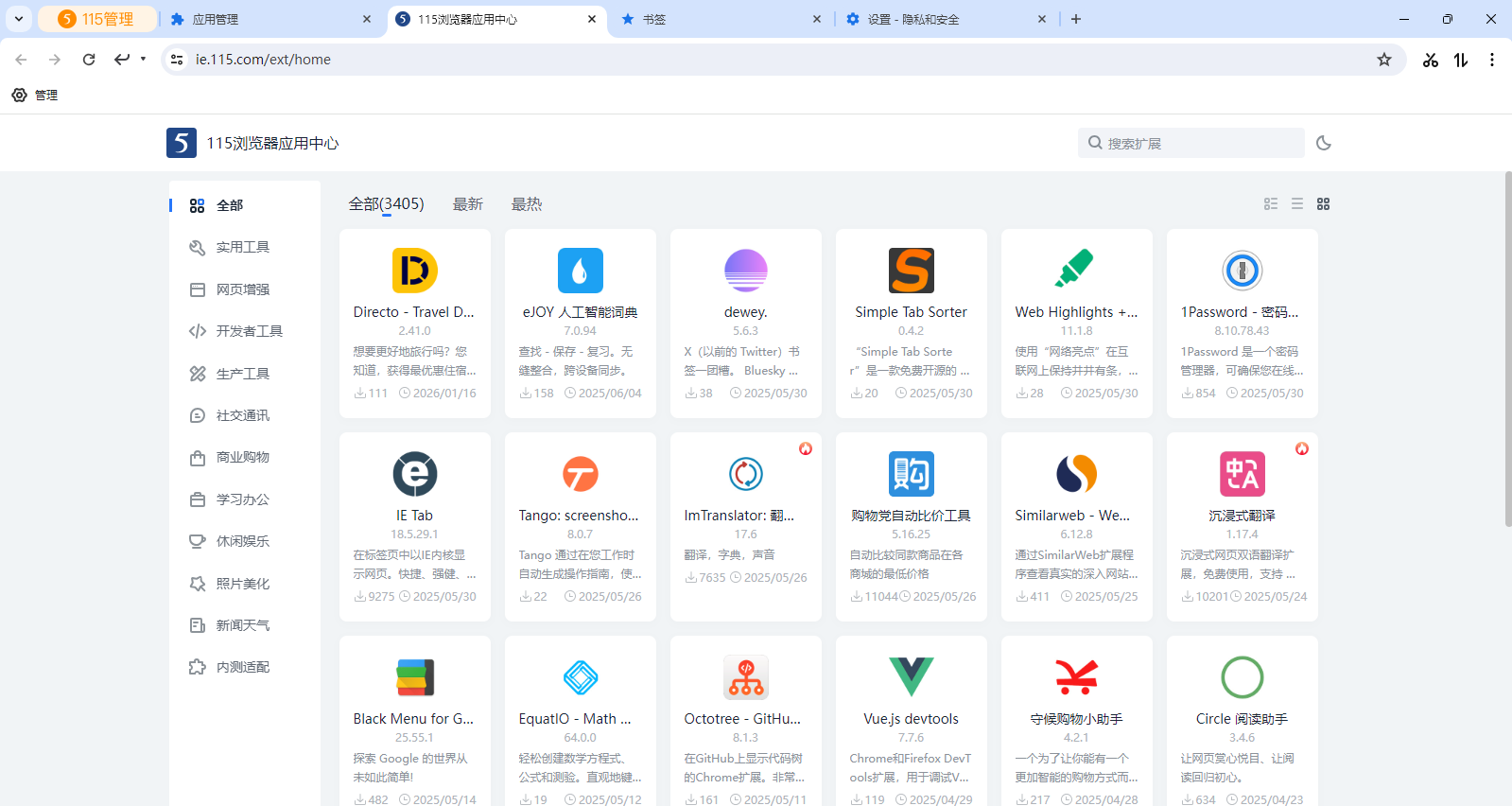1512x806 pixels.
Task: Switch to compact list view icon
Action: (1296, 204)
